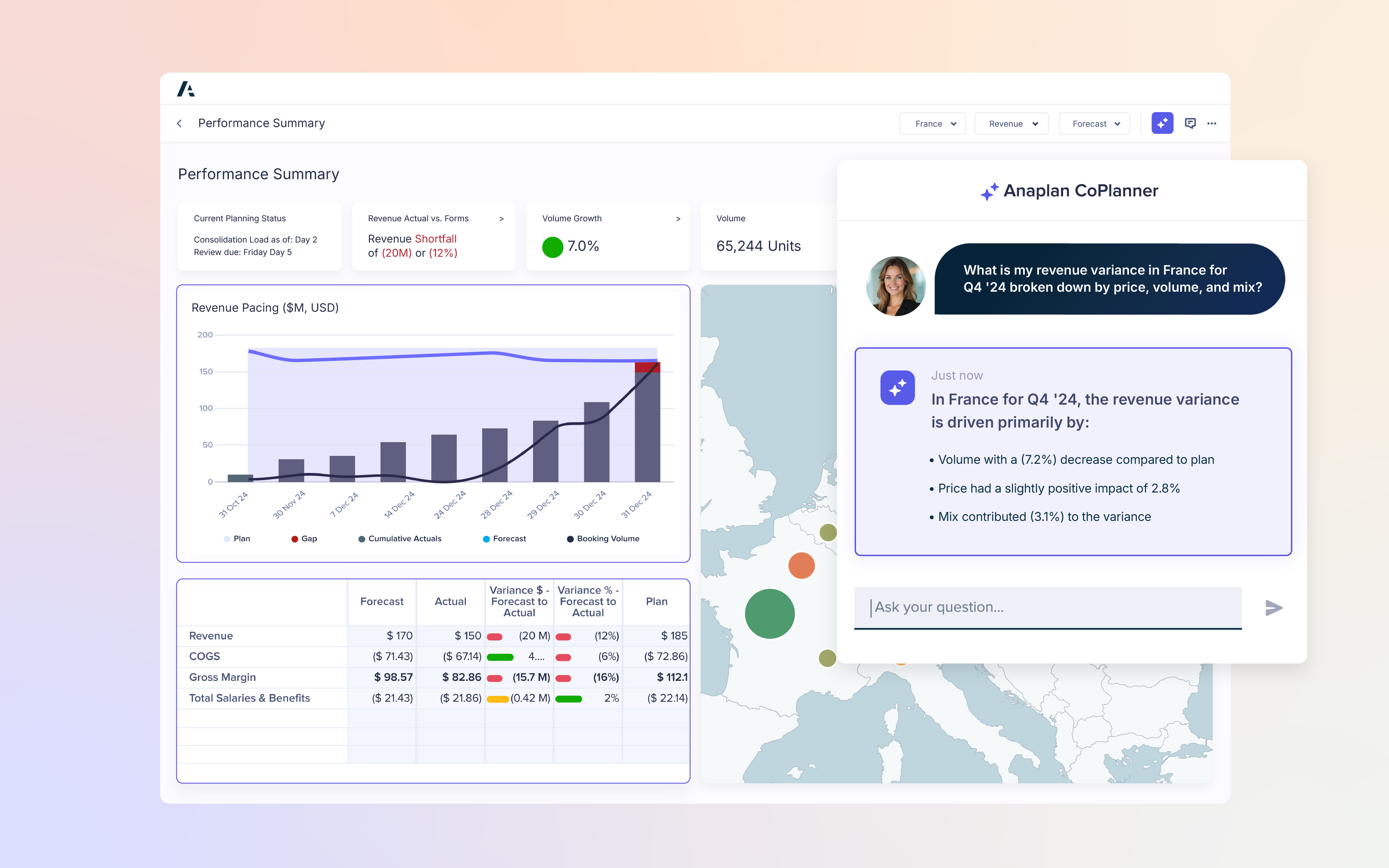
Task: Click the ellipsis more options icon
Action: [x=1212, y=123]
